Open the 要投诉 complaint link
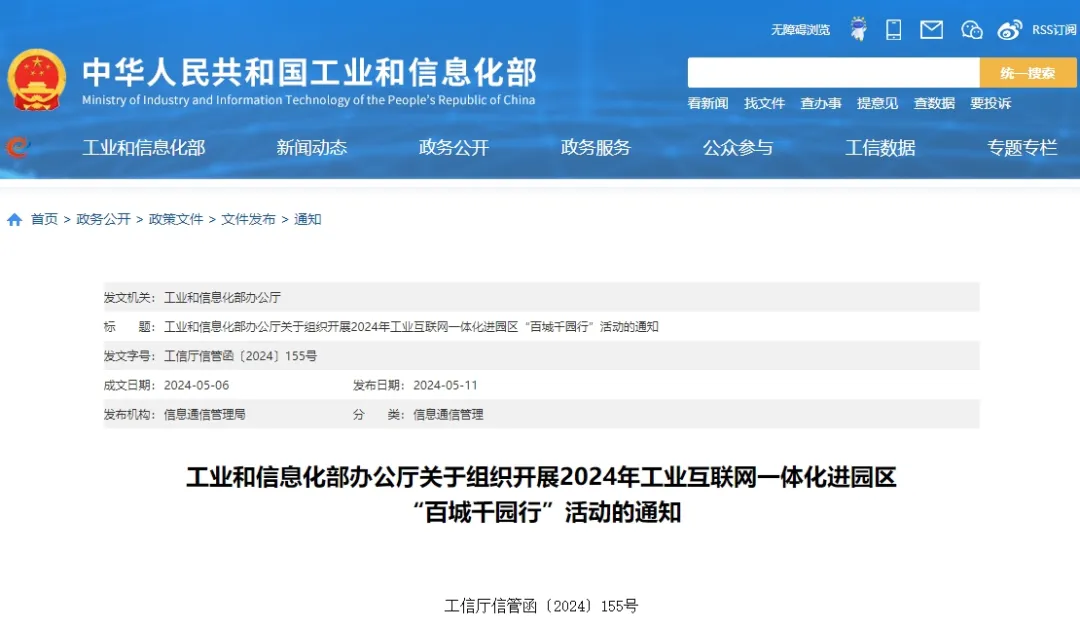 pyautogui.click(x=990, y=103)
